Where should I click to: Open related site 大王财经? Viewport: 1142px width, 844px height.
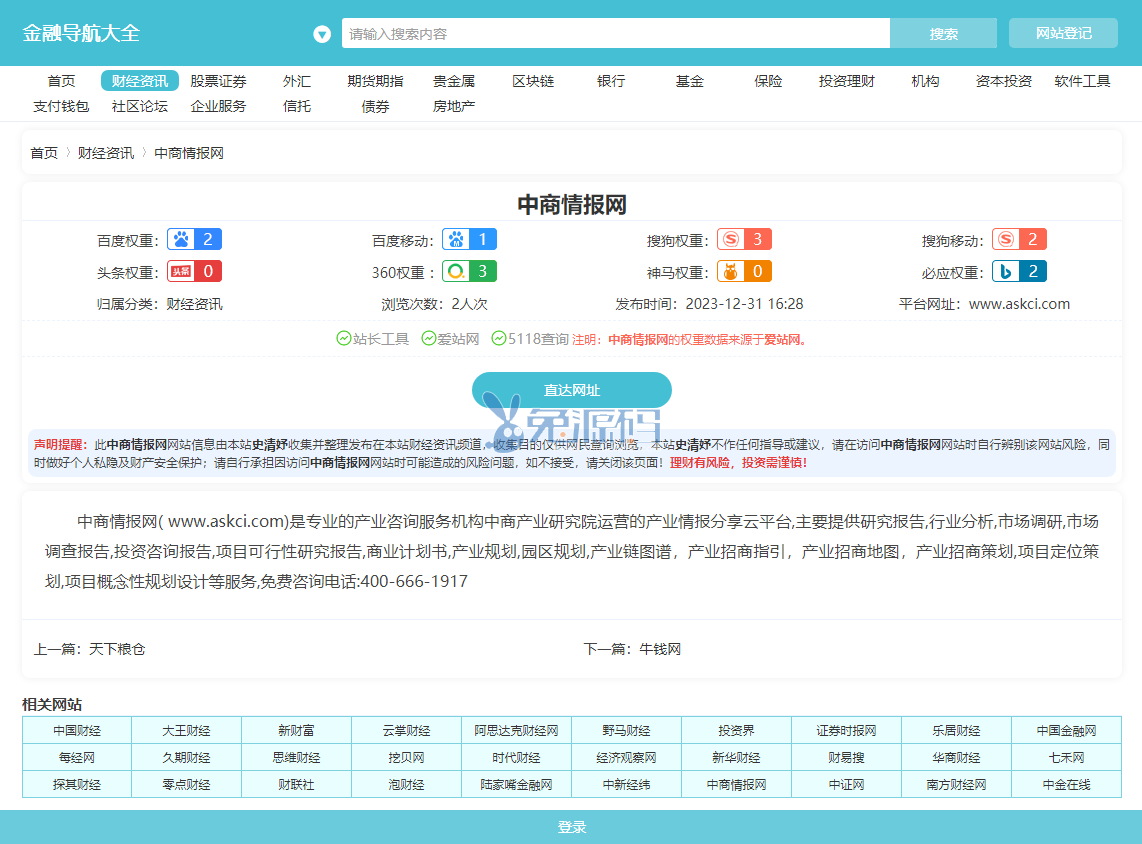(x=186, y=730)
